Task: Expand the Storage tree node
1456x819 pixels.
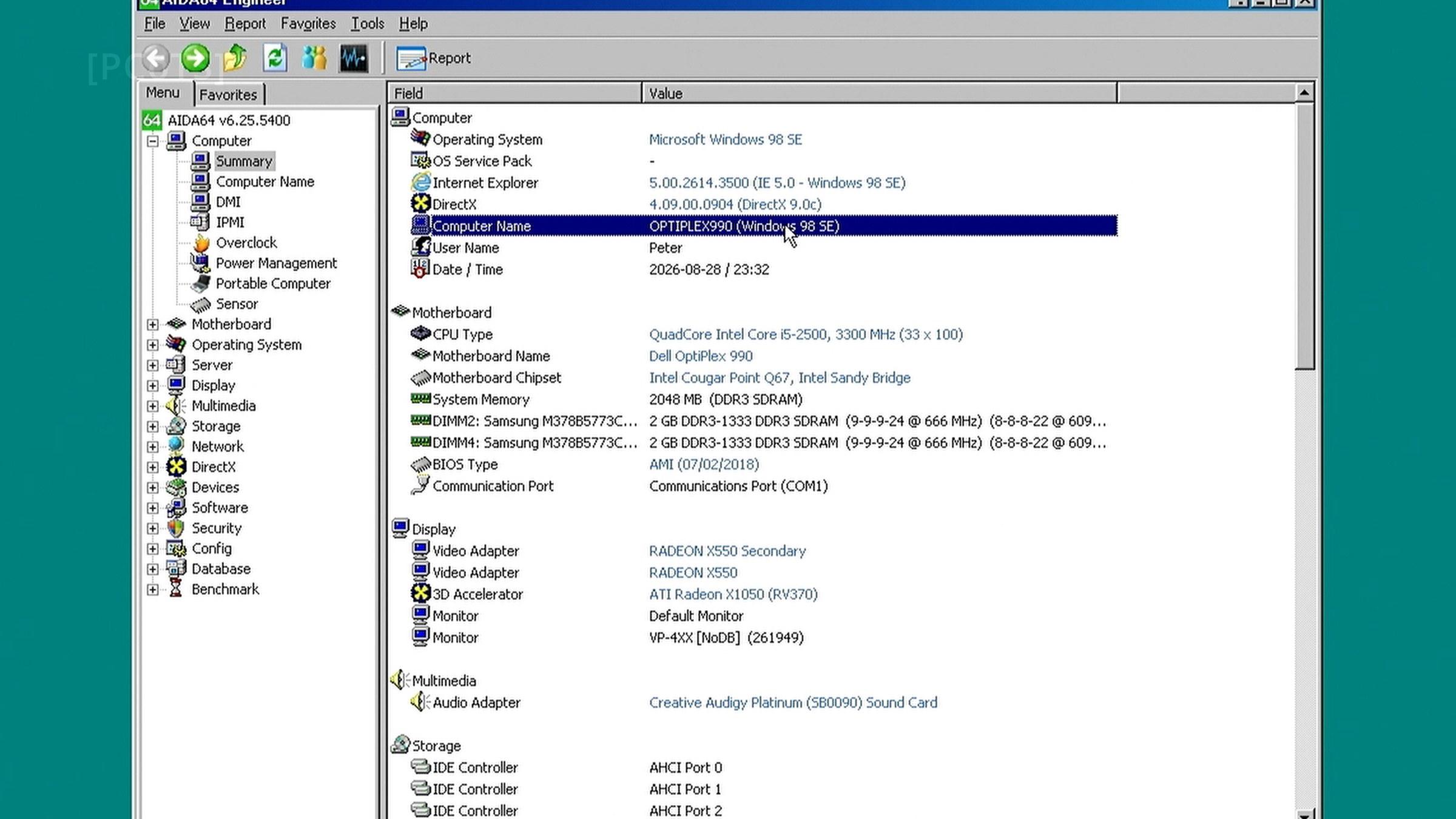Action: (153, 426)
